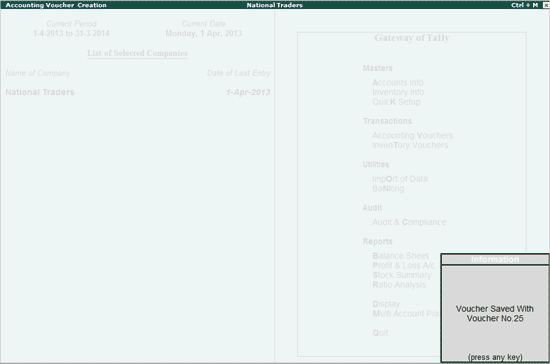Viewport: 550px width, 364px height.
Task: Open Banking under Utilities
Action: point(388,189)
